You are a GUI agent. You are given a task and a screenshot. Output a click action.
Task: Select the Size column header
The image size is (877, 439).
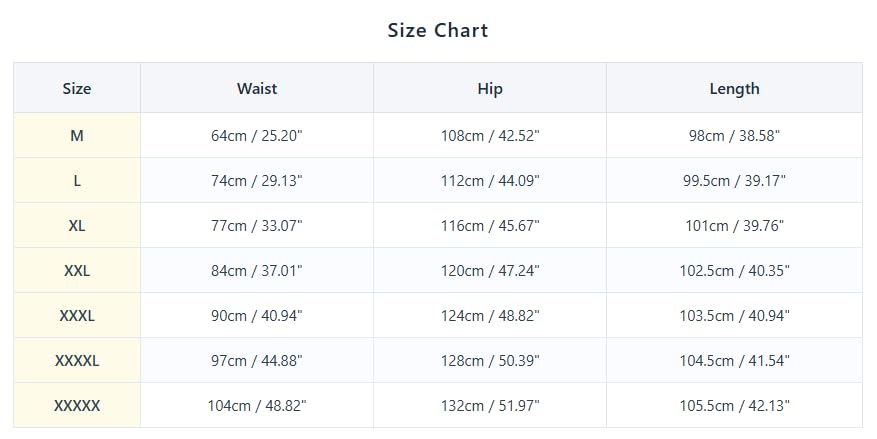click(77, 88)
